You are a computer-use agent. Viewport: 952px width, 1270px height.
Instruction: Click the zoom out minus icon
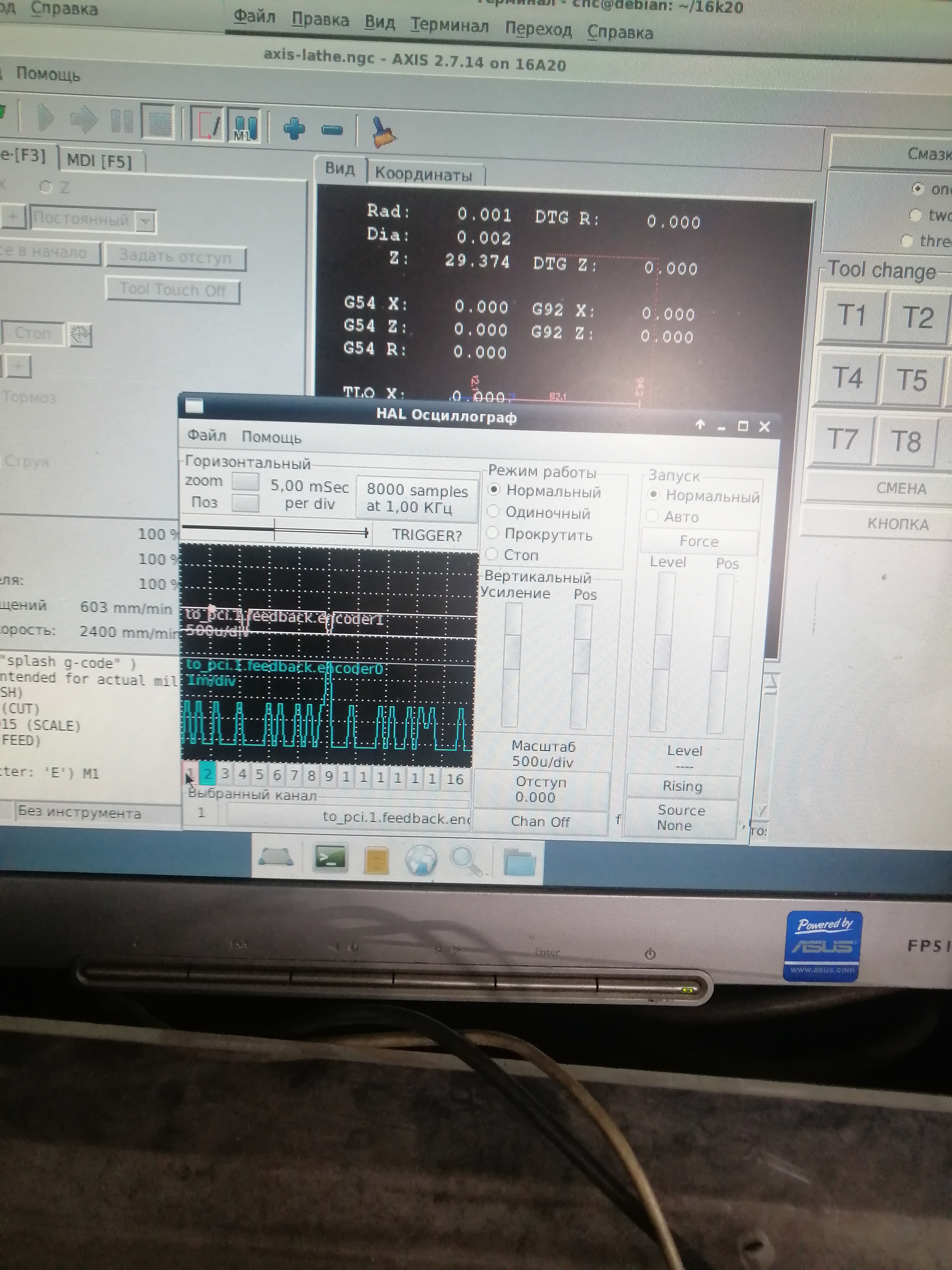coord(332,130)
